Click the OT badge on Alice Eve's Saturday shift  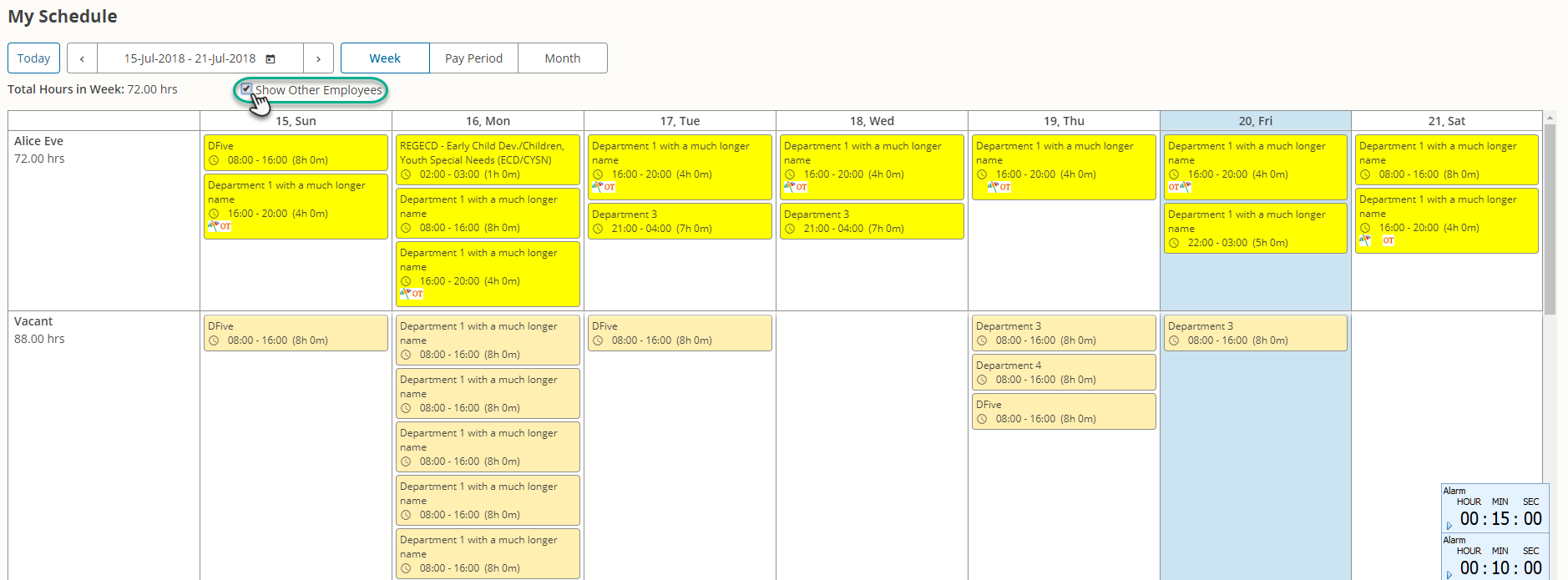[1388, 240]
